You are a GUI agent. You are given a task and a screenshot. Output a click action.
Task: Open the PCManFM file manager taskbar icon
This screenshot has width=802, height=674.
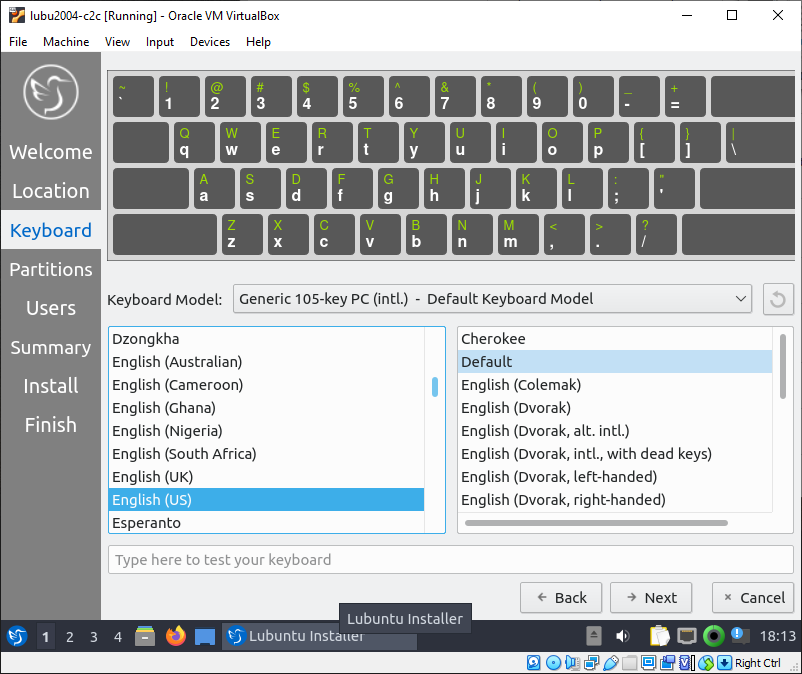pyautogui.click(x=145, y=636)
